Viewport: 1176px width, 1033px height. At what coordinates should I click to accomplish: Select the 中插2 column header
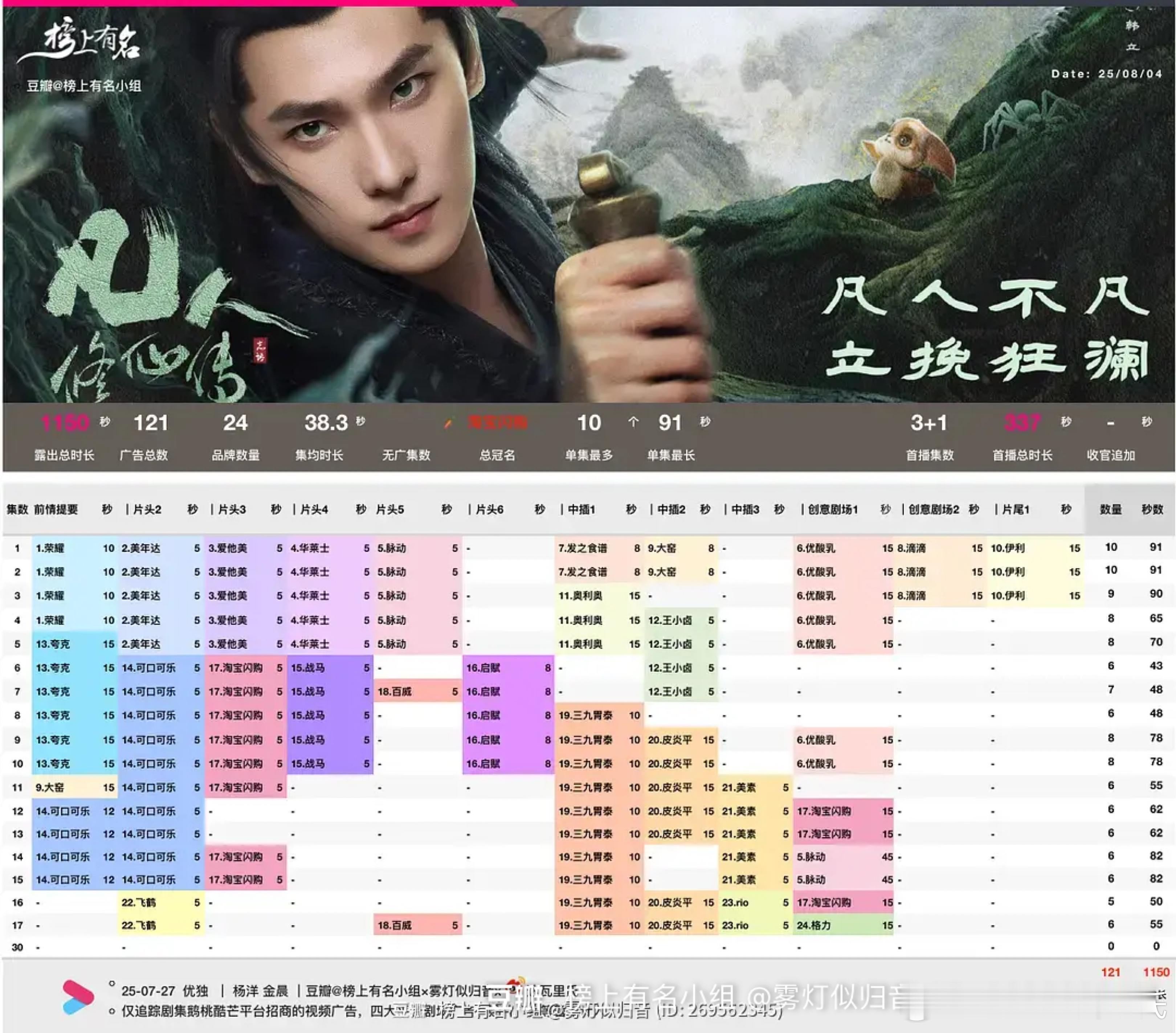[x=671, y=509]
